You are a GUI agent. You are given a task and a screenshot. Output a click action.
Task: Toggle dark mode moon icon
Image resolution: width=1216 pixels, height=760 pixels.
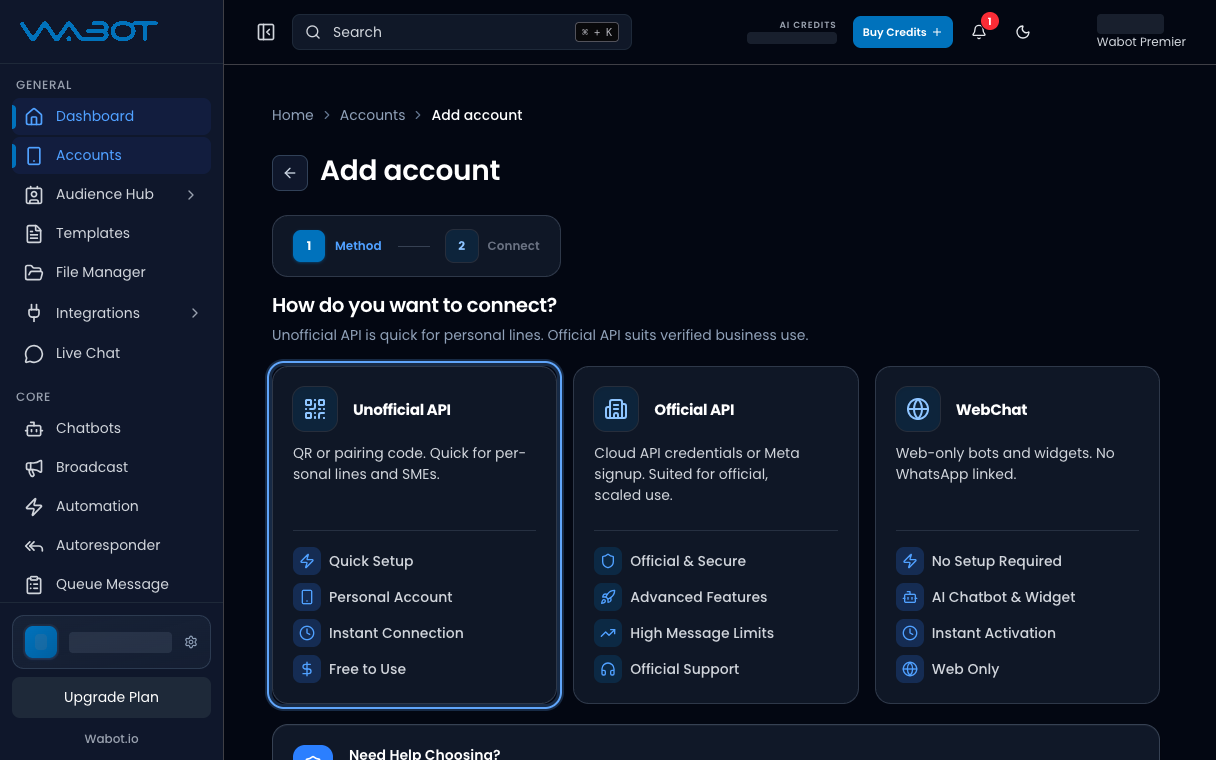coord(1023,32)
